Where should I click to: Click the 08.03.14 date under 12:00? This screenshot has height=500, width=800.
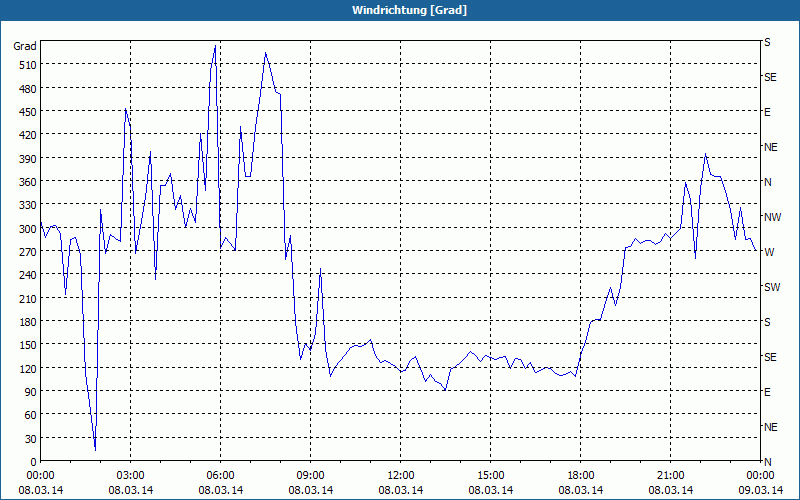point(401,490)
